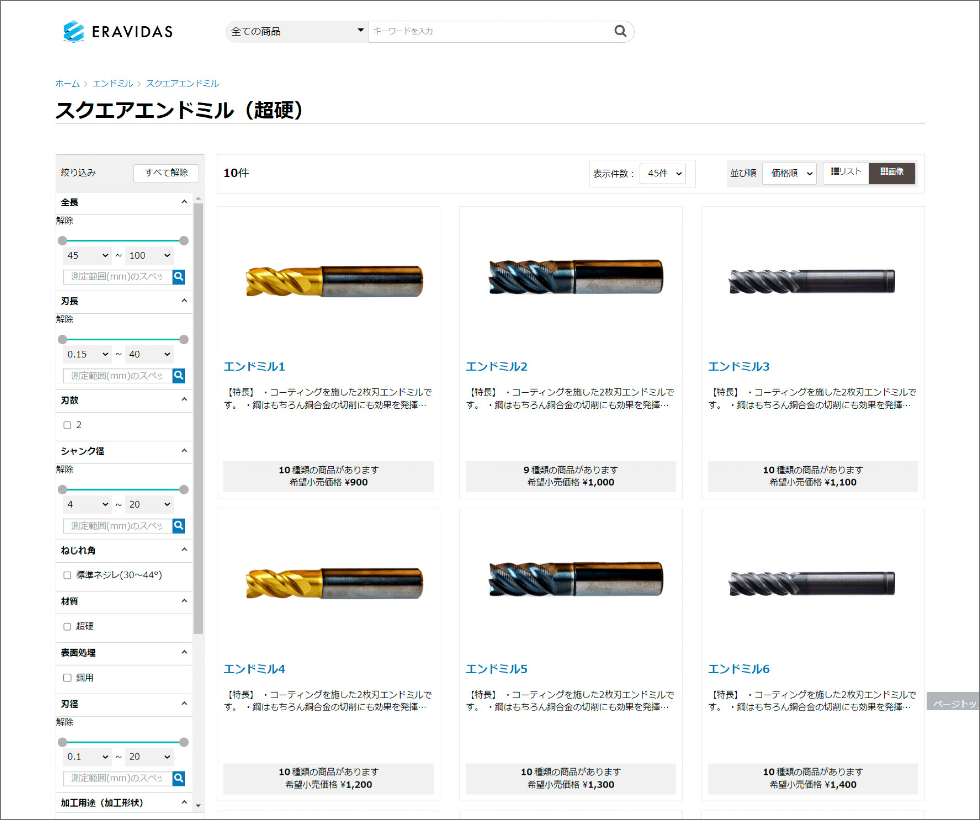This screenshot has width=980, height=820.
Task: Collapse the 加工用途（加工形状） filter section
Action: tap(184, 802)
